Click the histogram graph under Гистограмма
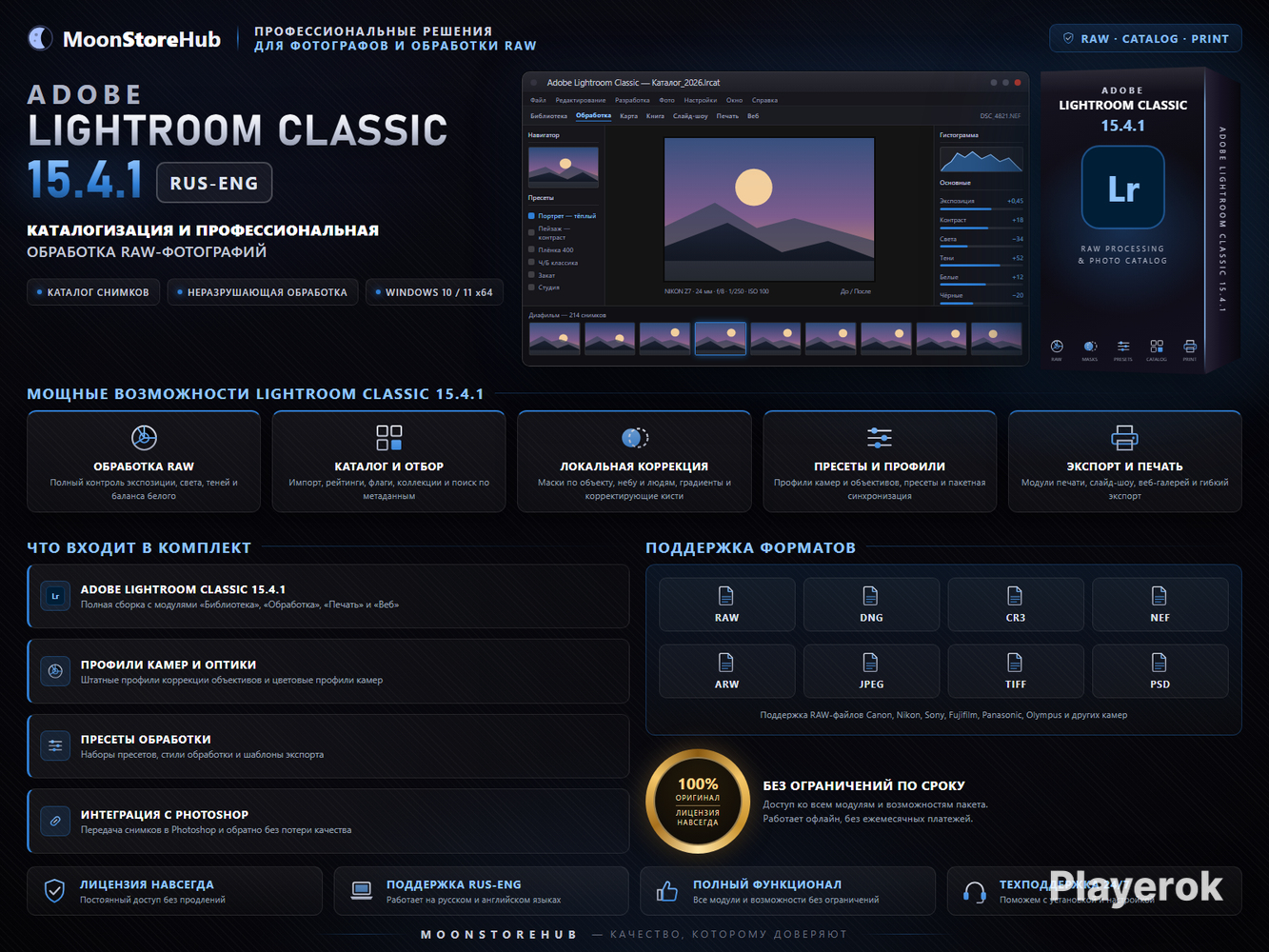Viewport: 1269px width, 952px height. (x=981, y=159)
